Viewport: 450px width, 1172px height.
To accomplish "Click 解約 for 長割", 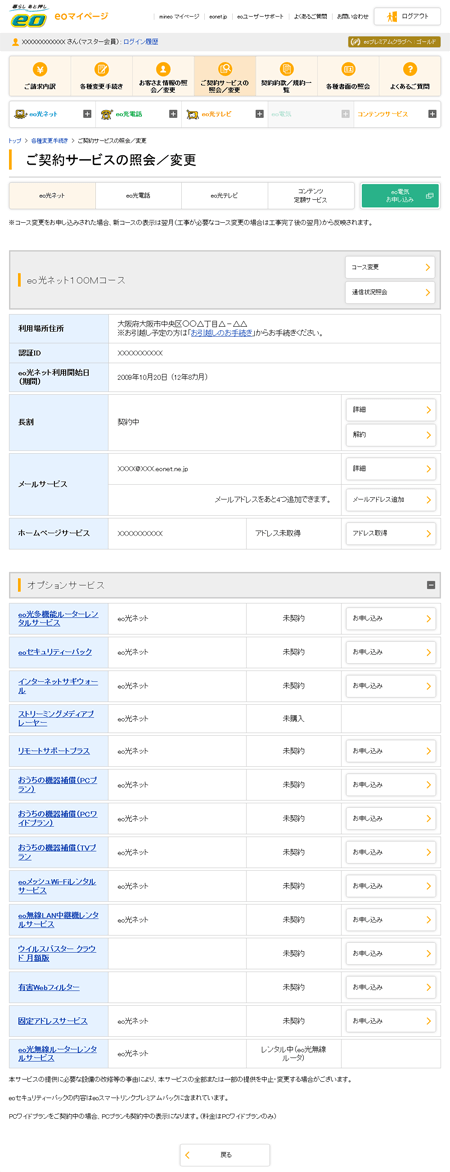I will (389, 434).
